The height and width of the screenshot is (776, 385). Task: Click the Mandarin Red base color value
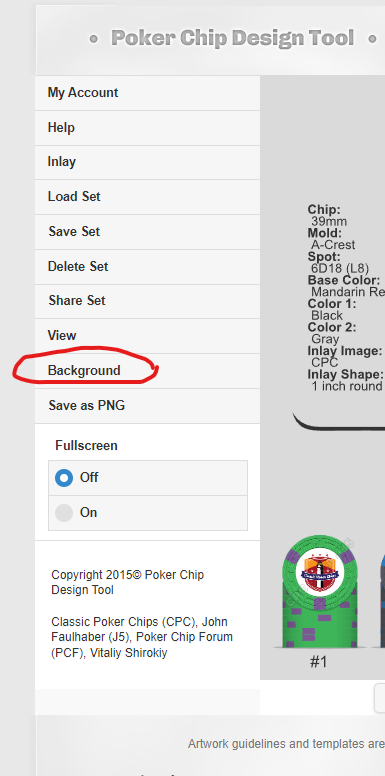348,291
